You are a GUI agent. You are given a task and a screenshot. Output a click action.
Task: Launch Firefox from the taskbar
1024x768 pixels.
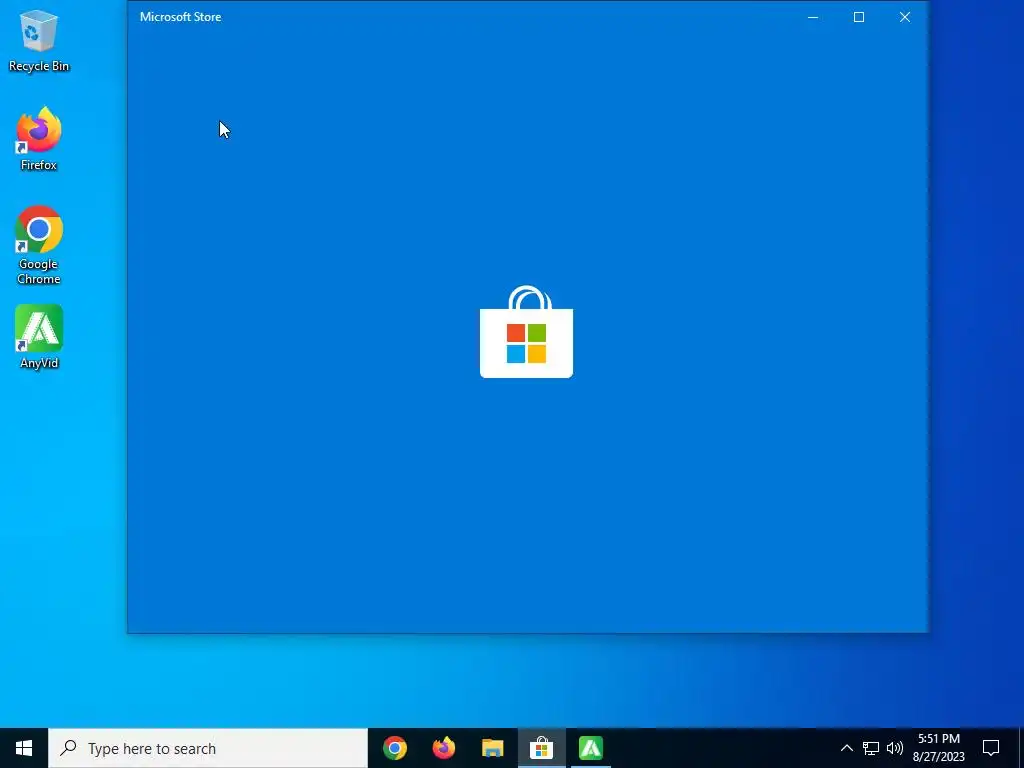[443, 748]
